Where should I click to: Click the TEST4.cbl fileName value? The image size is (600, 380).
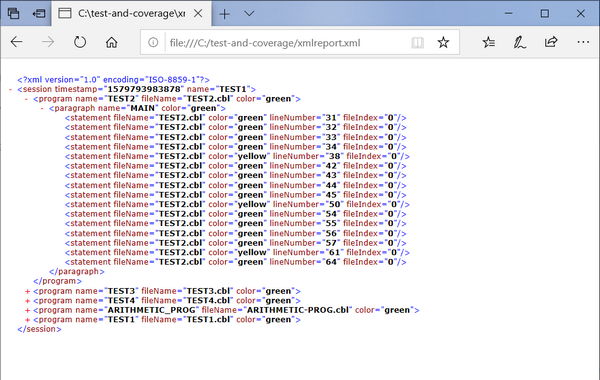pos(208,300)
